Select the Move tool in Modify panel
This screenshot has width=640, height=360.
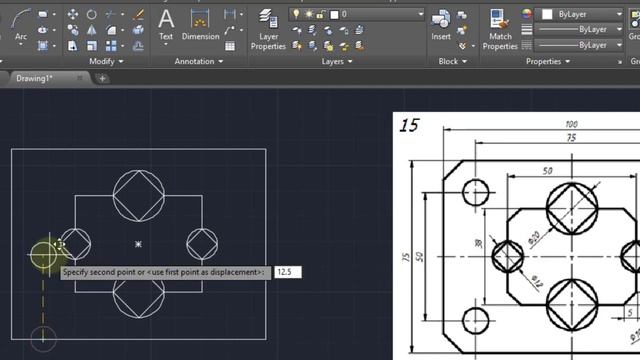[x=73, y=15]
